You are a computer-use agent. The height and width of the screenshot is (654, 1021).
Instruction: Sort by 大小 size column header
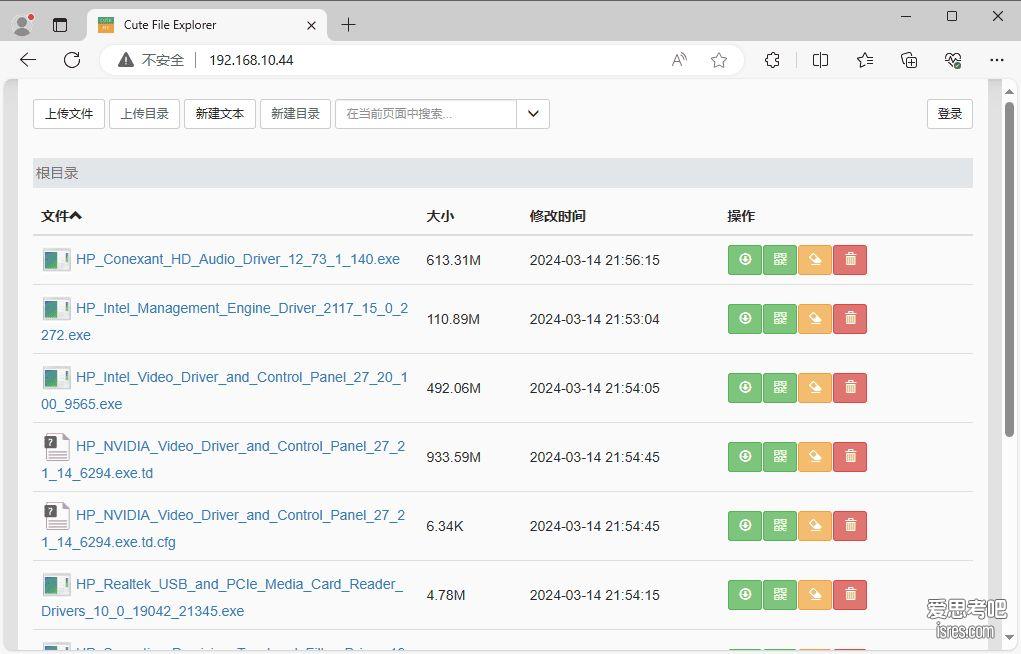point(440,216)
